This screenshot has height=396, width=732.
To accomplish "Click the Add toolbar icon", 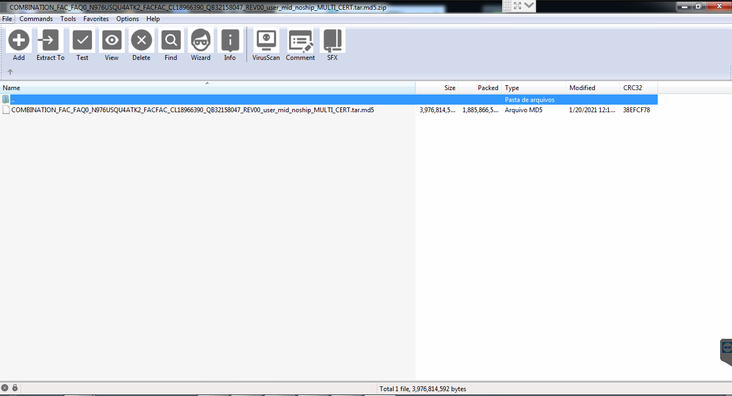I will [x=19, y=40].
